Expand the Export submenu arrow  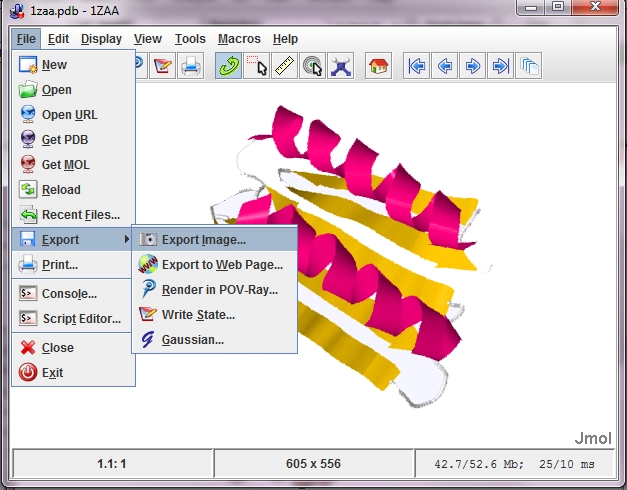tap(126, 239)
